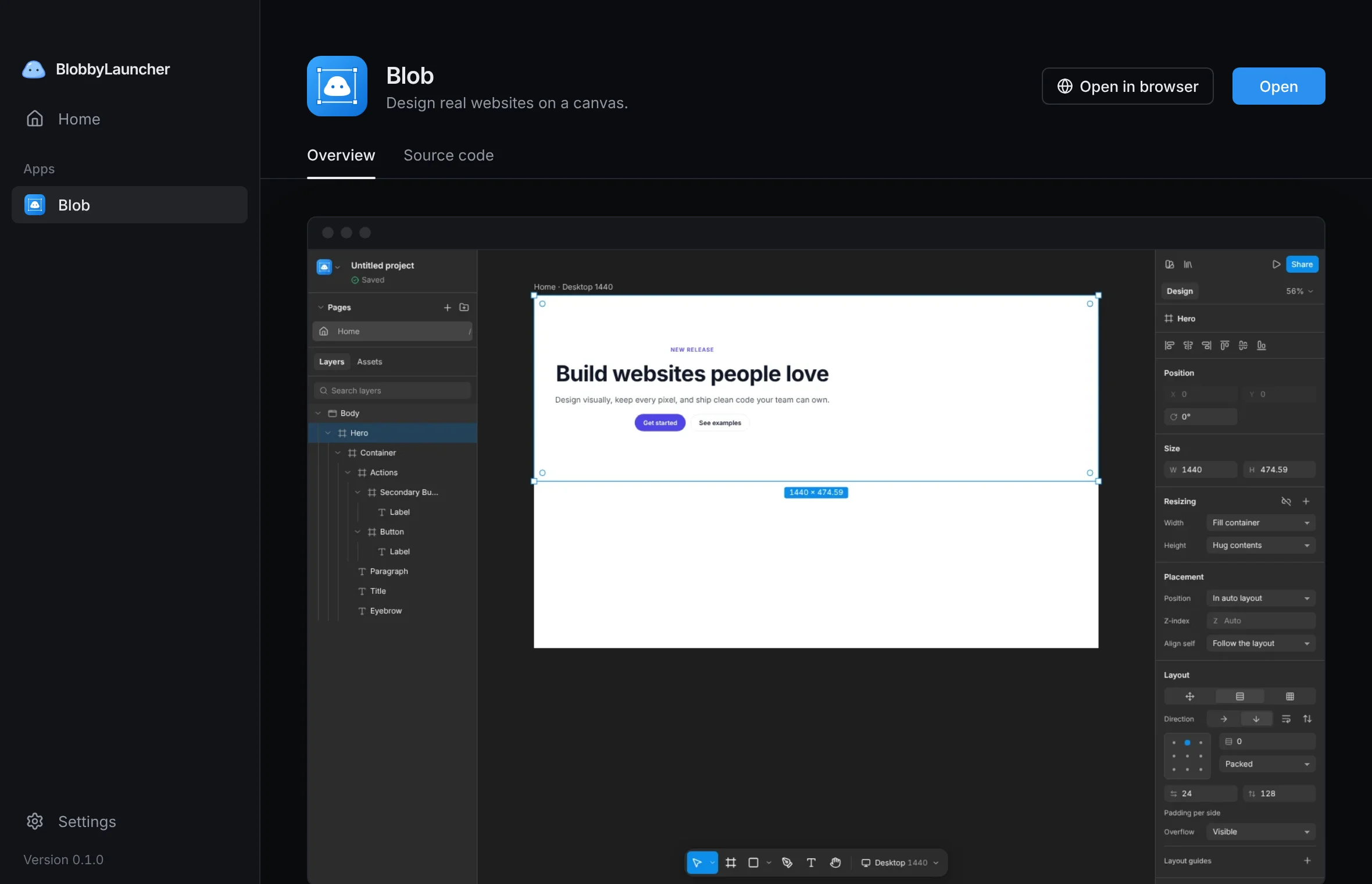Open the Align self dropdown
Image resolution: width=1372 pixels, height=884 pixels.
click(1260, 643)
